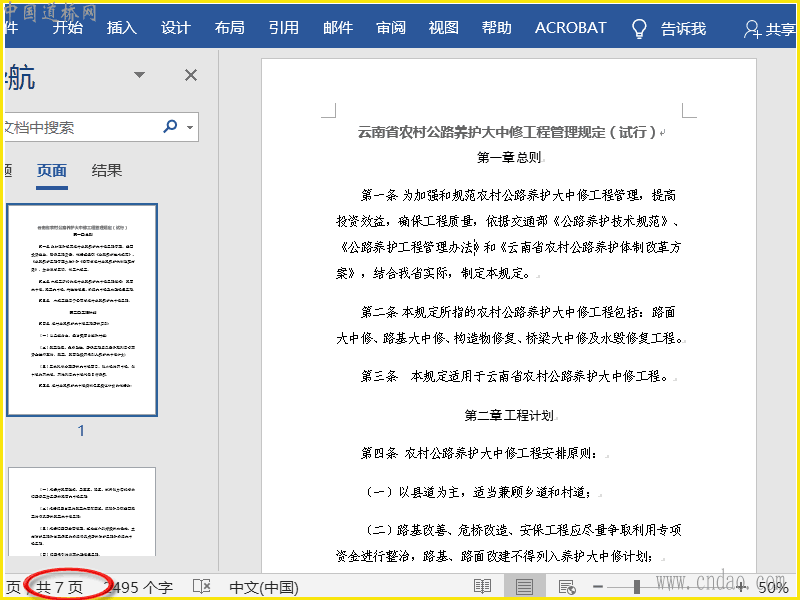The height and width of the screenshot is (600, 800).
Task: Open the 设计 ribbon tab
Action: 176,28
